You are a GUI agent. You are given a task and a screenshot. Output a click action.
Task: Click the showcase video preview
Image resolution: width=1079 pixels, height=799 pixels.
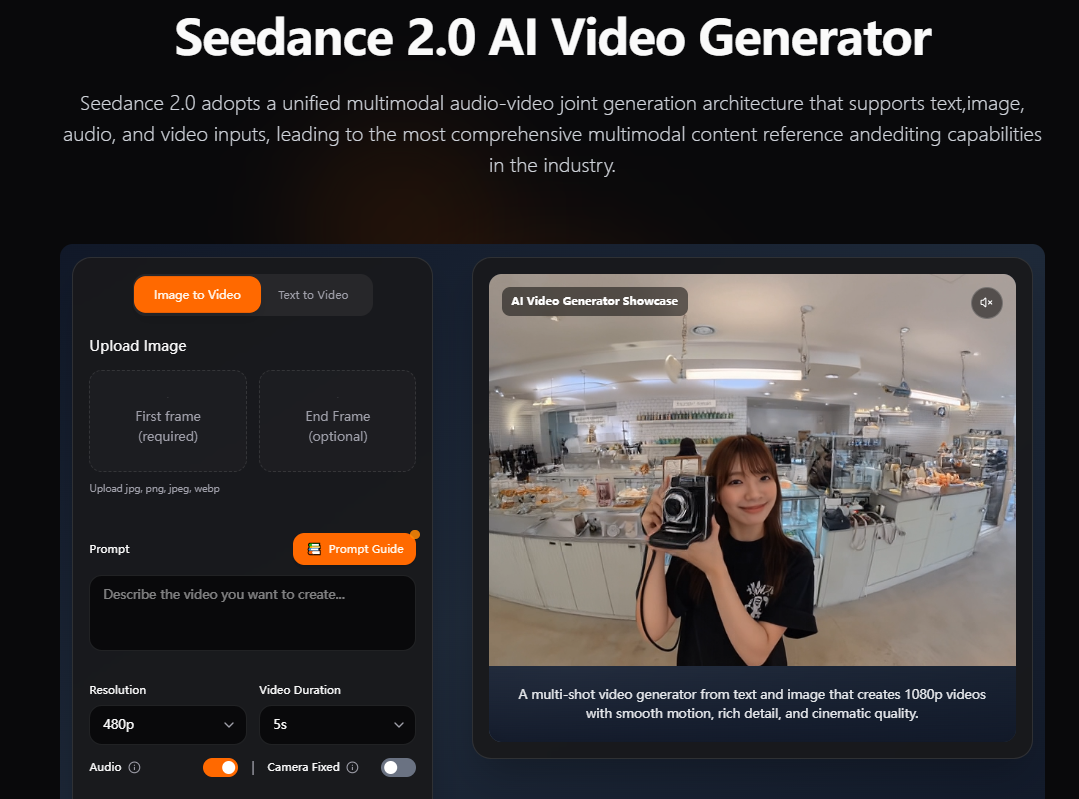pyautogui.click(x=752, y=470)
